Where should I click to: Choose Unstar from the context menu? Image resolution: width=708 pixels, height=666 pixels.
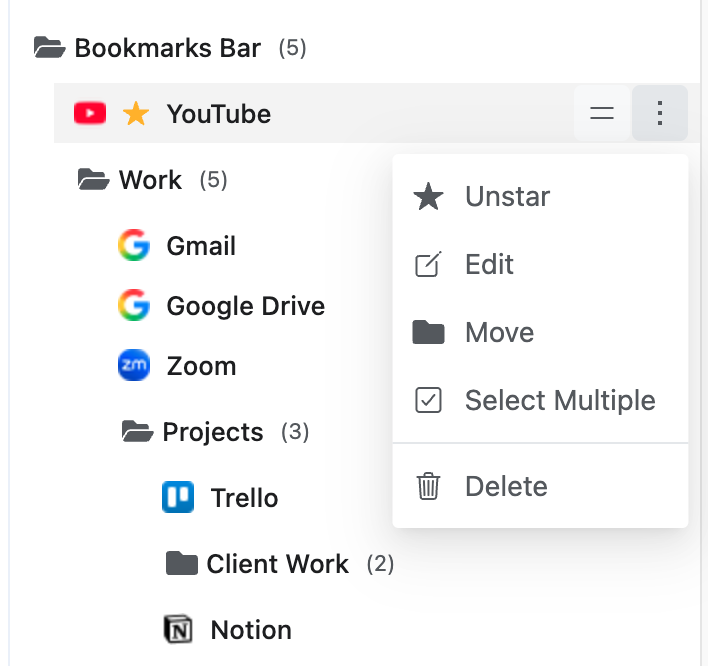pos(540,196)
